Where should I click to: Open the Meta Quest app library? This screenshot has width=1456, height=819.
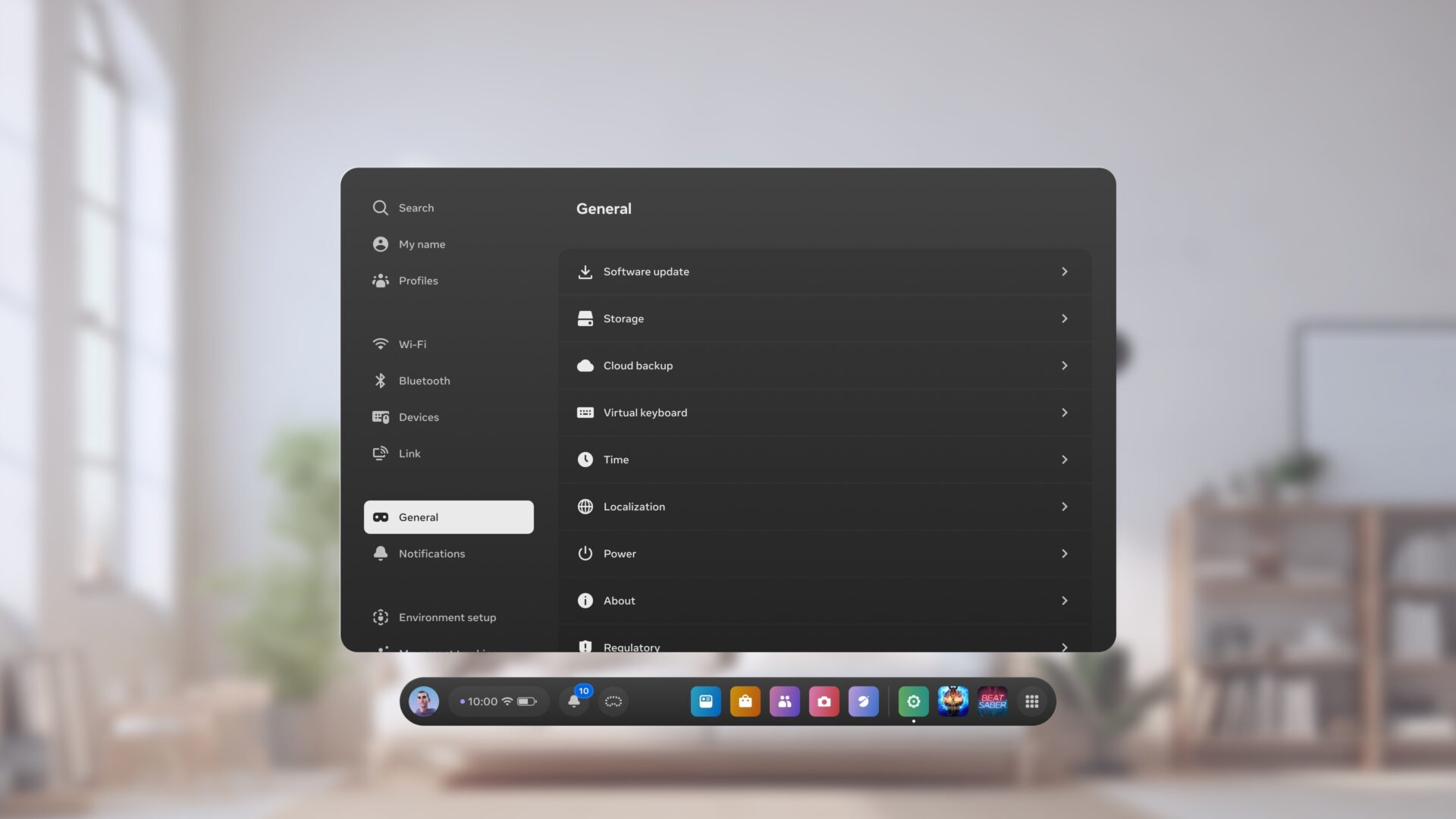(x=1032, y=701)
